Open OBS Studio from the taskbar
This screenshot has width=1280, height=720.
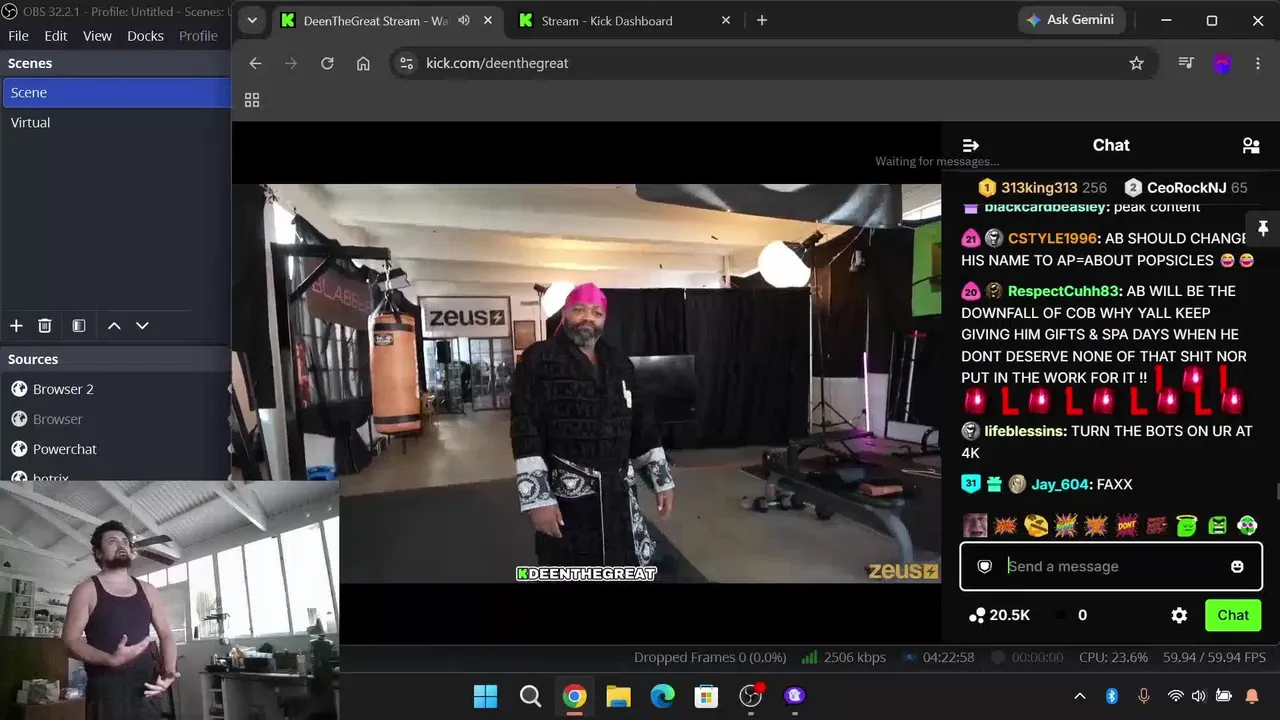(750, 696)
